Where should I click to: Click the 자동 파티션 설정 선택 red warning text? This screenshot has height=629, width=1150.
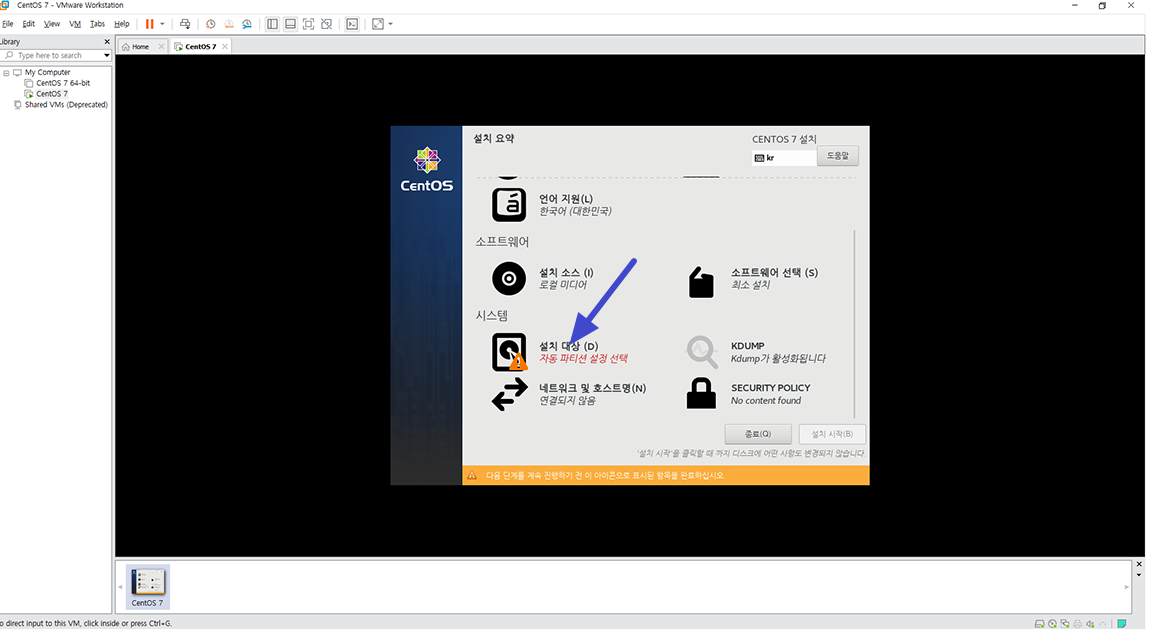click(583, 358)
